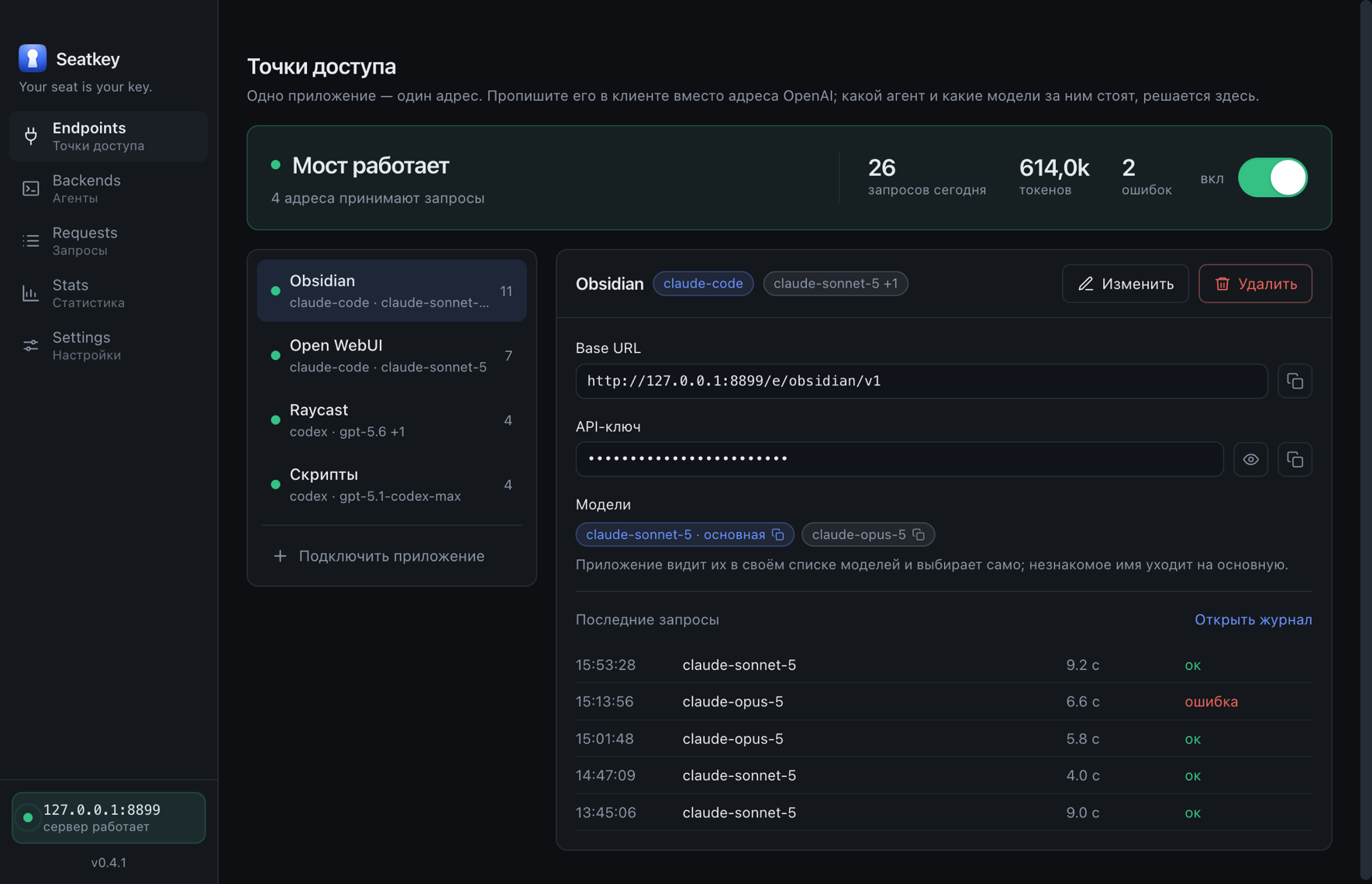1372x884 pixels.
Task: Copy claude-opus-5 model name icon
Action: click(919, 534)
